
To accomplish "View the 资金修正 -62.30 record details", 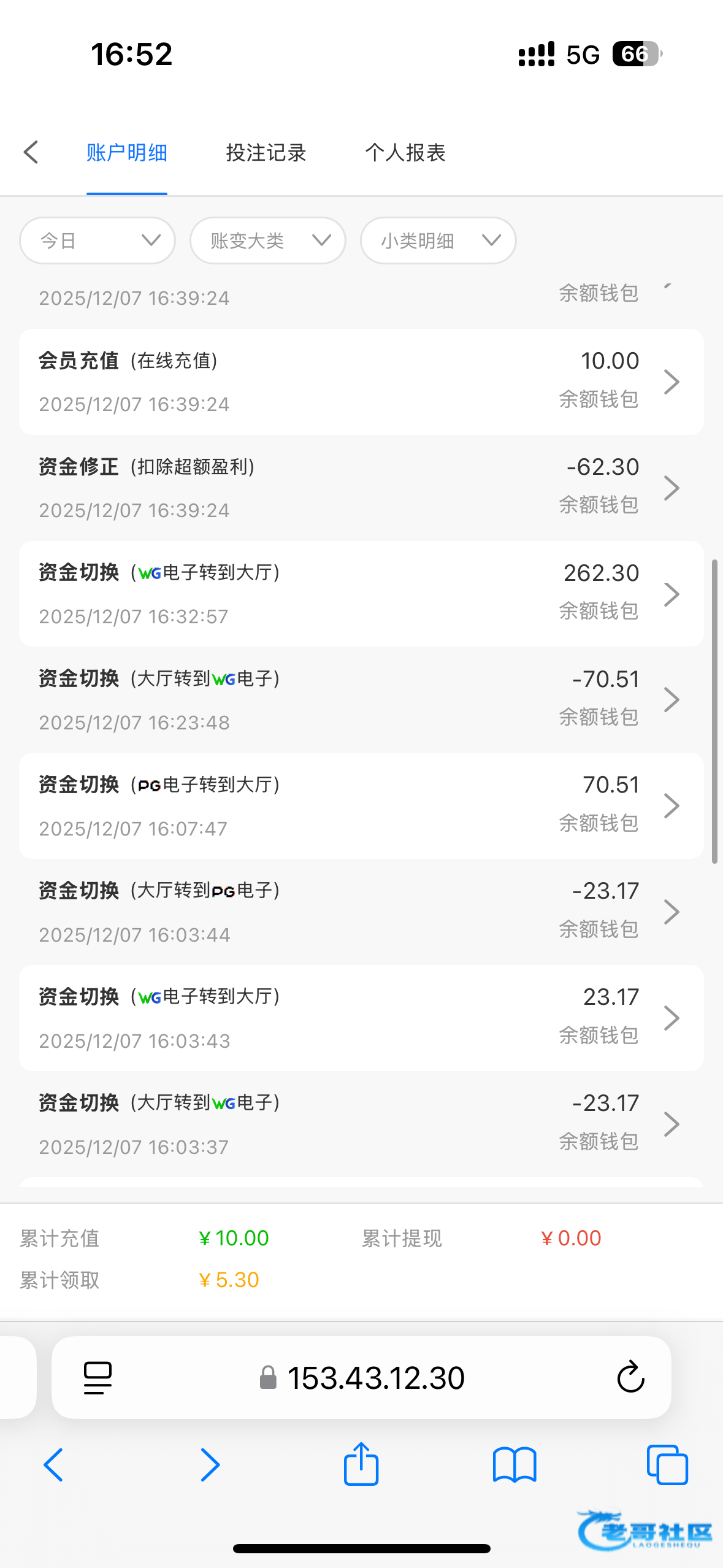I will point(361,488).
